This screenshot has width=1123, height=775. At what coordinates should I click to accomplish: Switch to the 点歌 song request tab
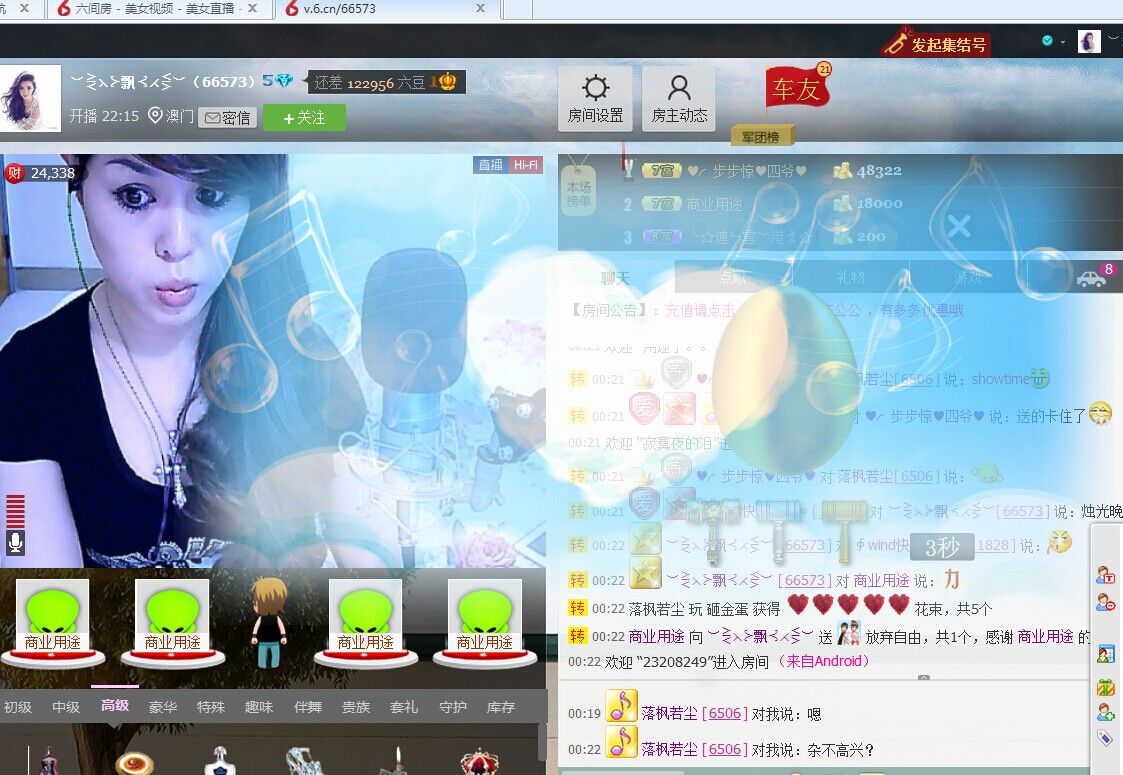[x=732, y=278]
